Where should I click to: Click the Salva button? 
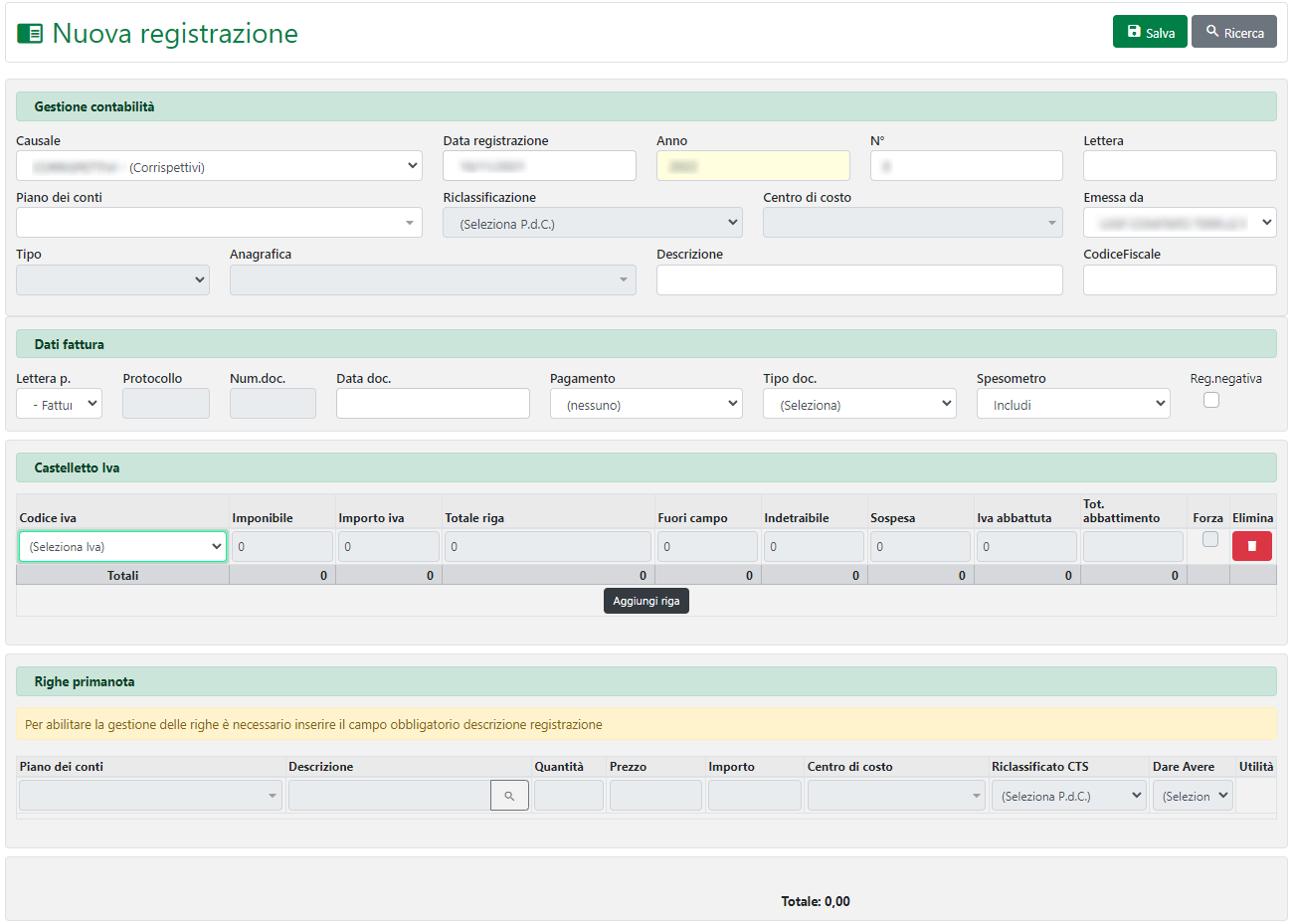point(1149,32)
